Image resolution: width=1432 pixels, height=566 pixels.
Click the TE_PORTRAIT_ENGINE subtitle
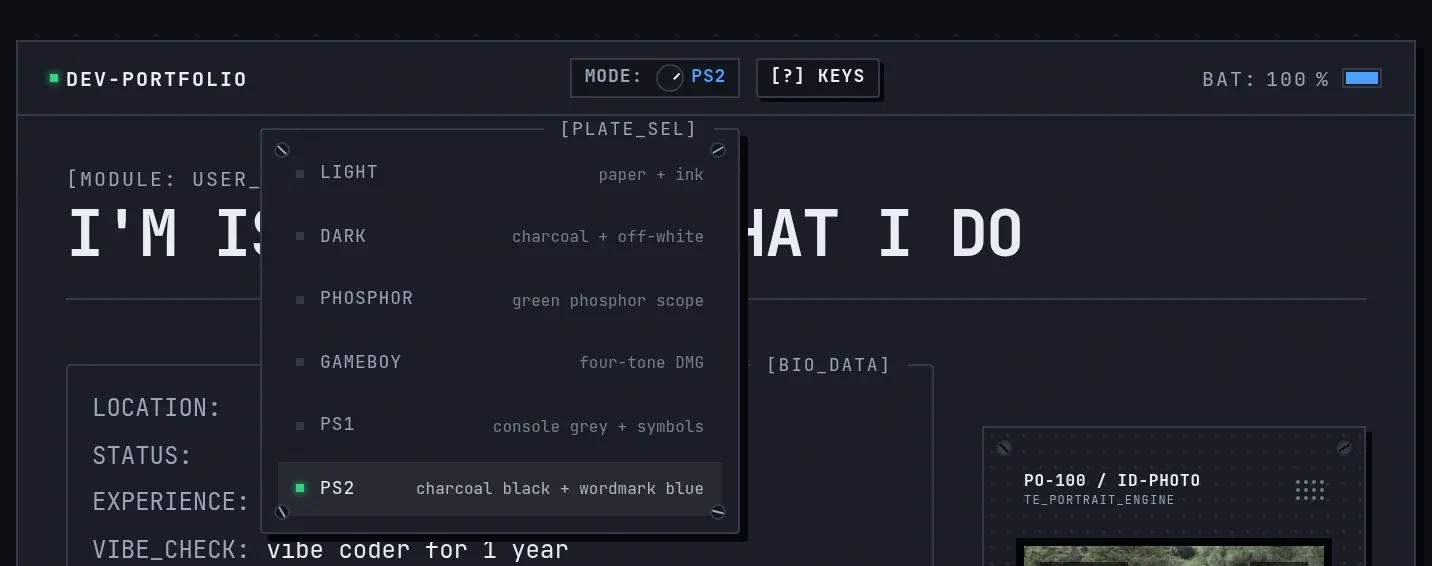click(1099, 500)
